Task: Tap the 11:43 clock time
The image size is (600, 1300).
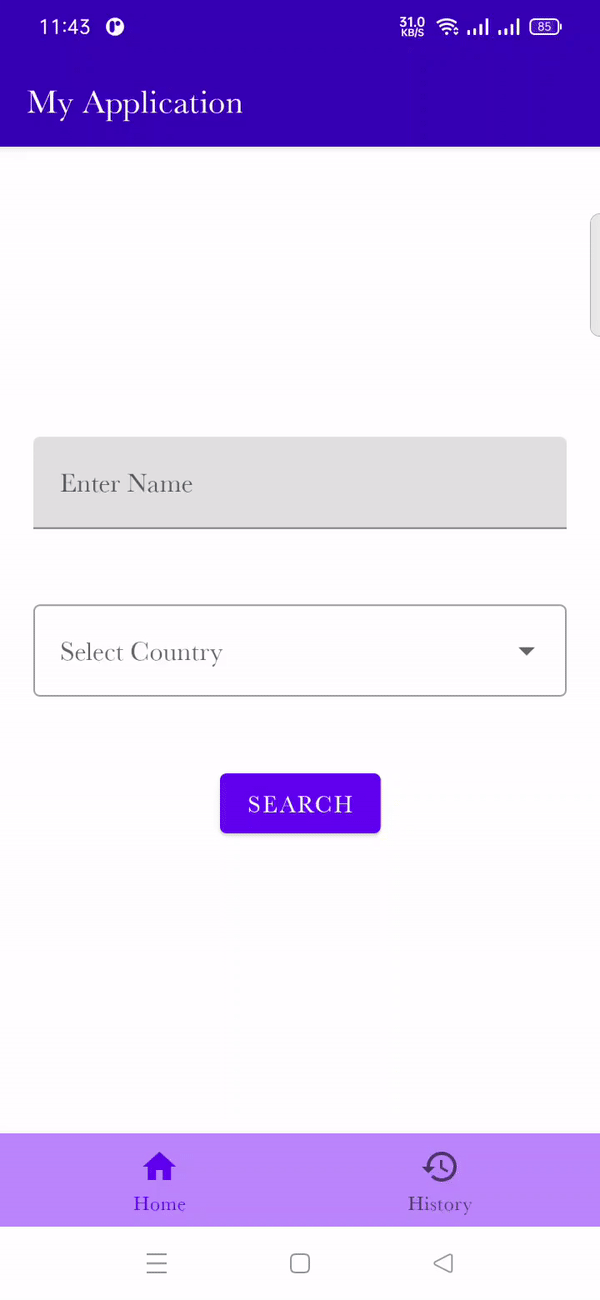Action: 65,27
